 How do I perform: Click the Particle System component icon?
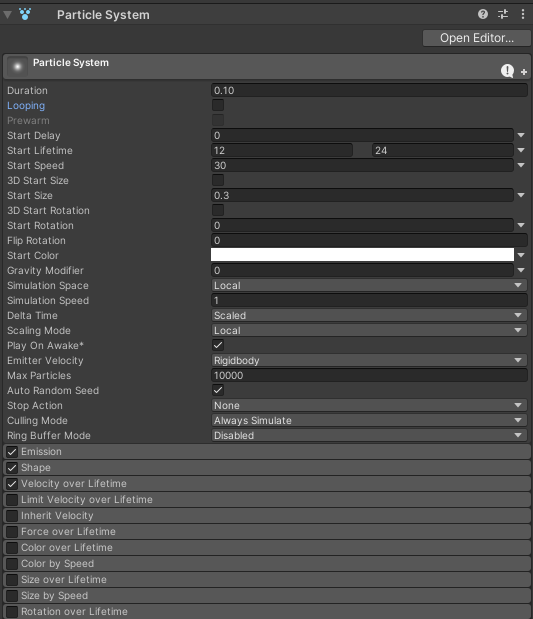[x=25, y=15]
